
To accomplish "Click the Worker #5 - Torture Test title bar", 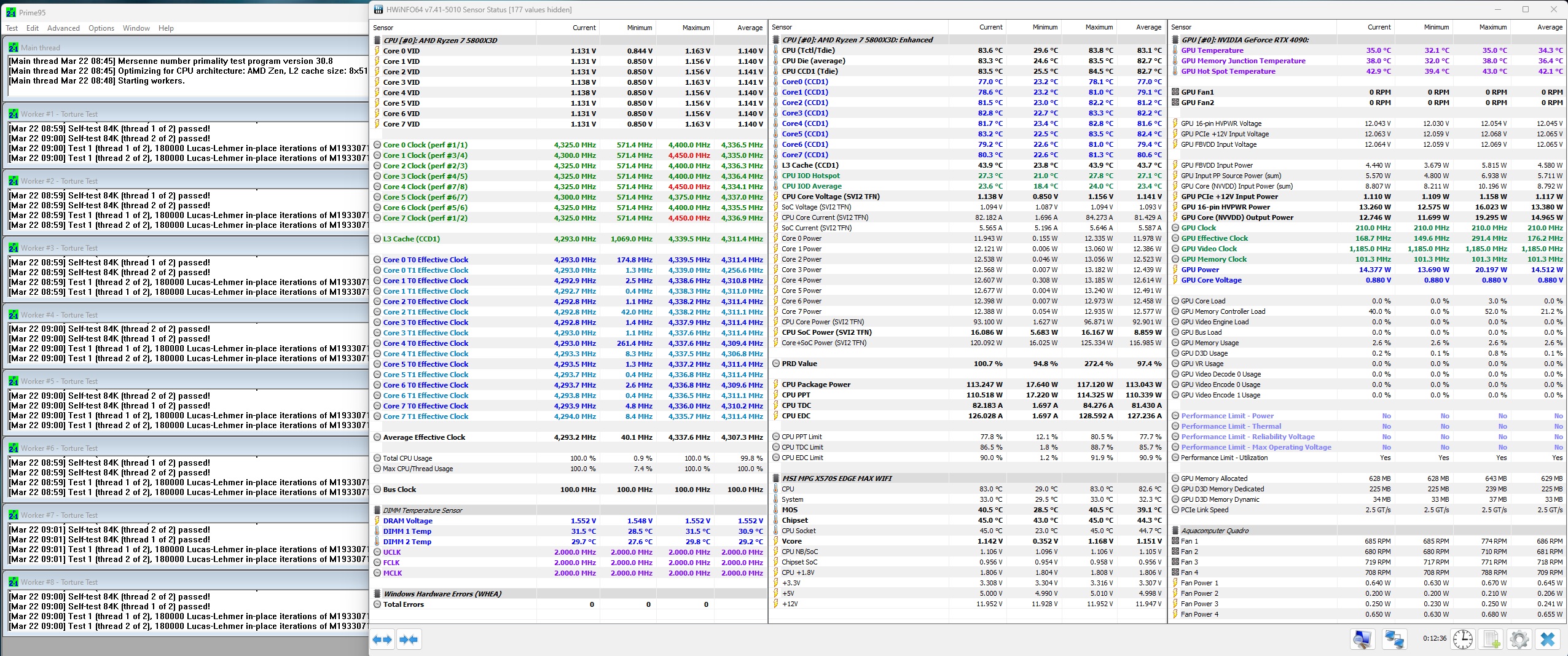I will 187,381.
